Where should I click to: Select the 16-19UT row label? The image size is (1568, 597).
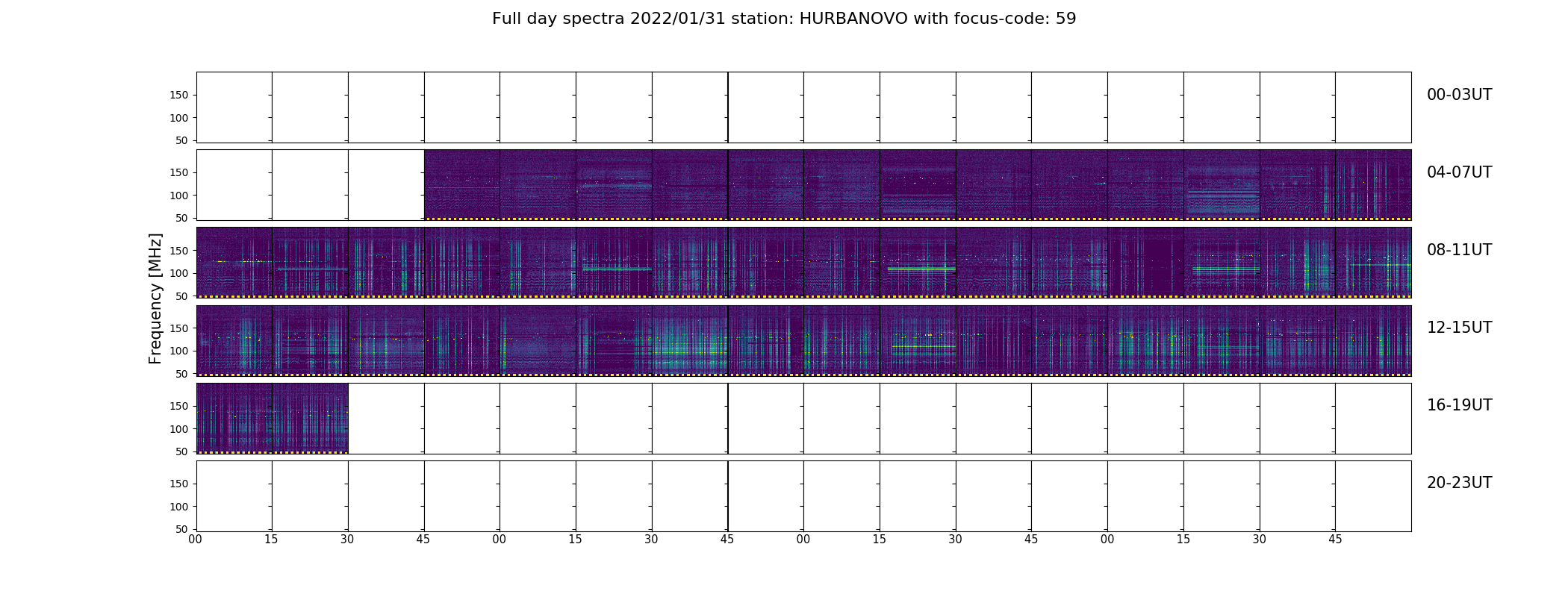(x=1459, y=405)
